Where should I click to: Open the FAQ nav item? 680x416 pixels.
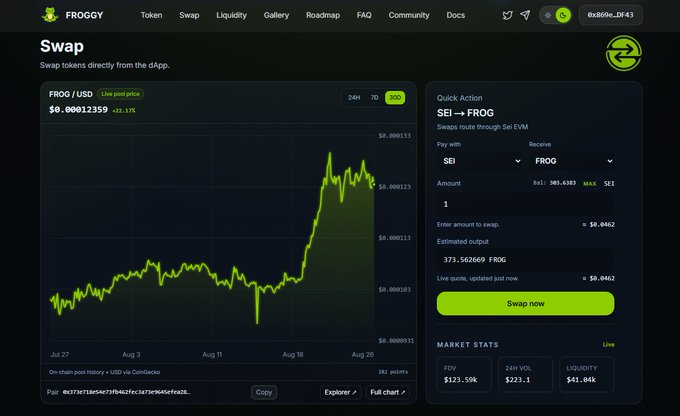point(364,15)
